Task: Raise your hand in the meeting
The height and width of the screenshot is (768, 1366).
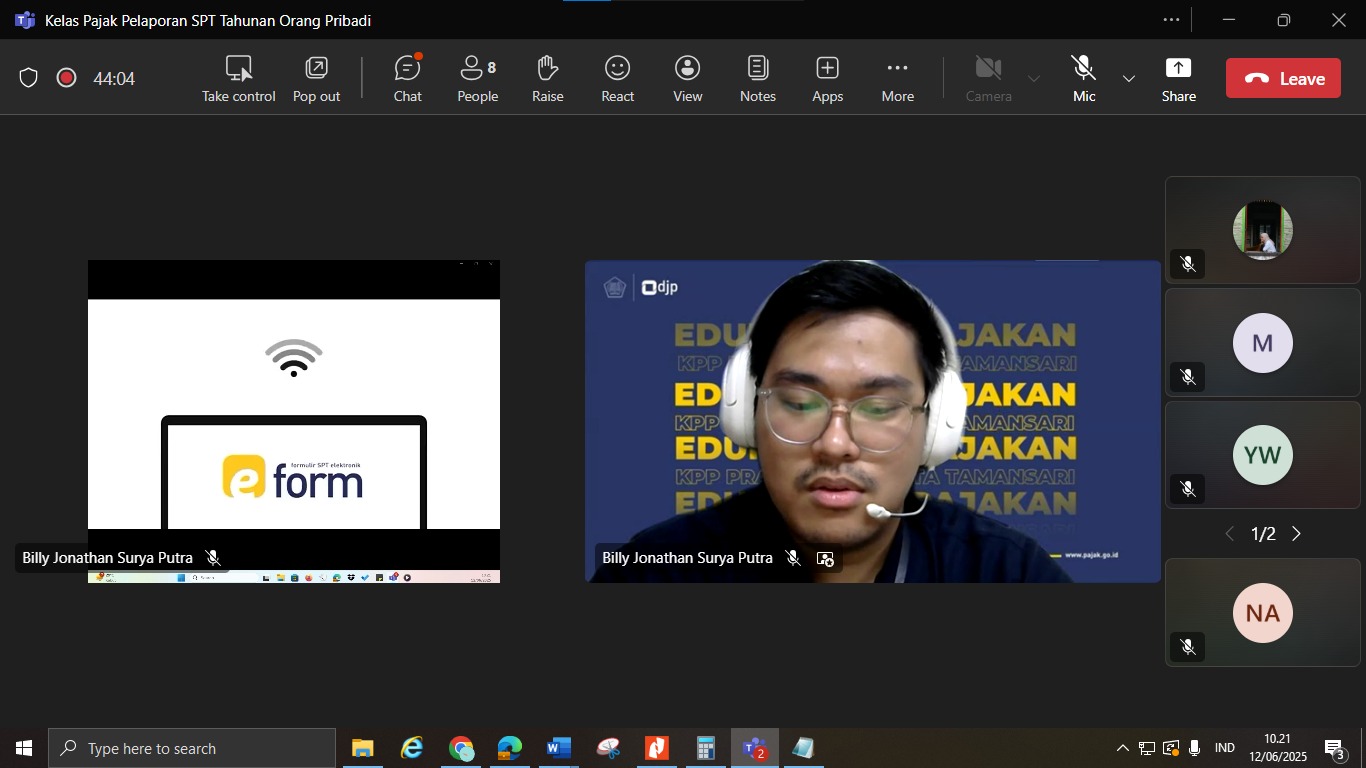Action: coord(547,78)
